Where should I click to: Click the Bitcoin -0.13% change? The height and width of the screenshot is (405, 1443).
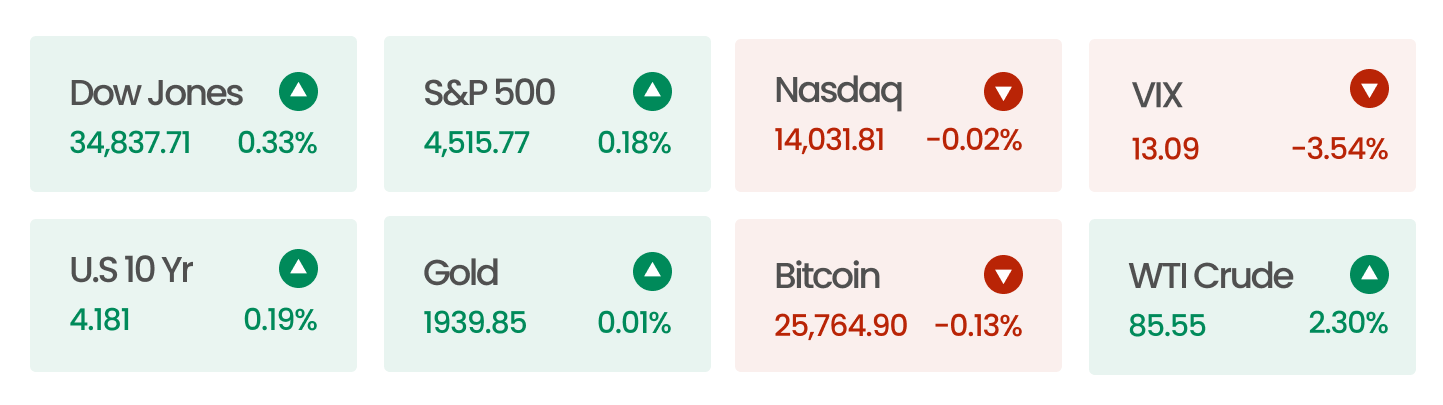point(978,325)
